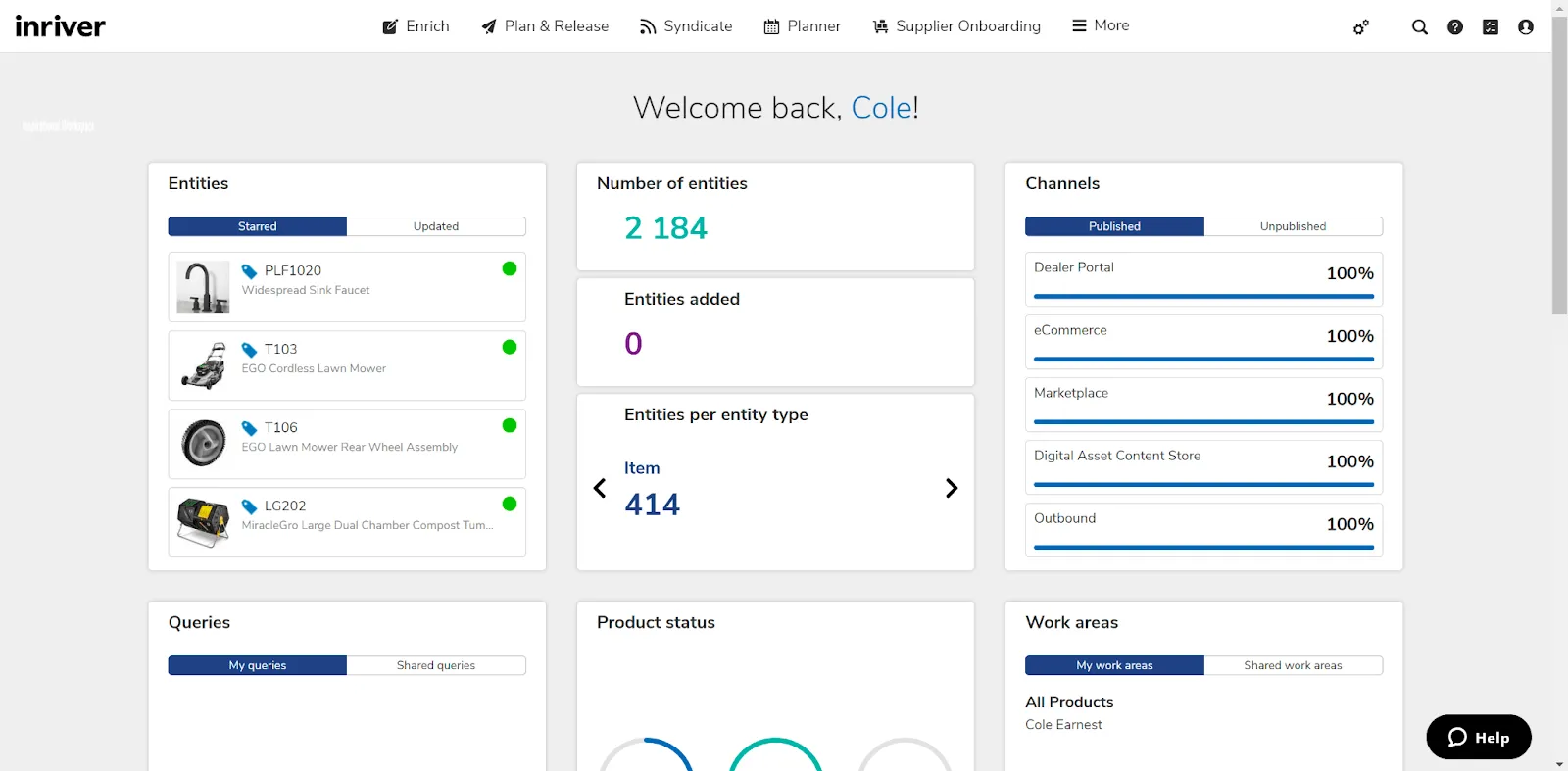Click the "Digital Asset Content Store" channel name

[x=1117, y=456]
